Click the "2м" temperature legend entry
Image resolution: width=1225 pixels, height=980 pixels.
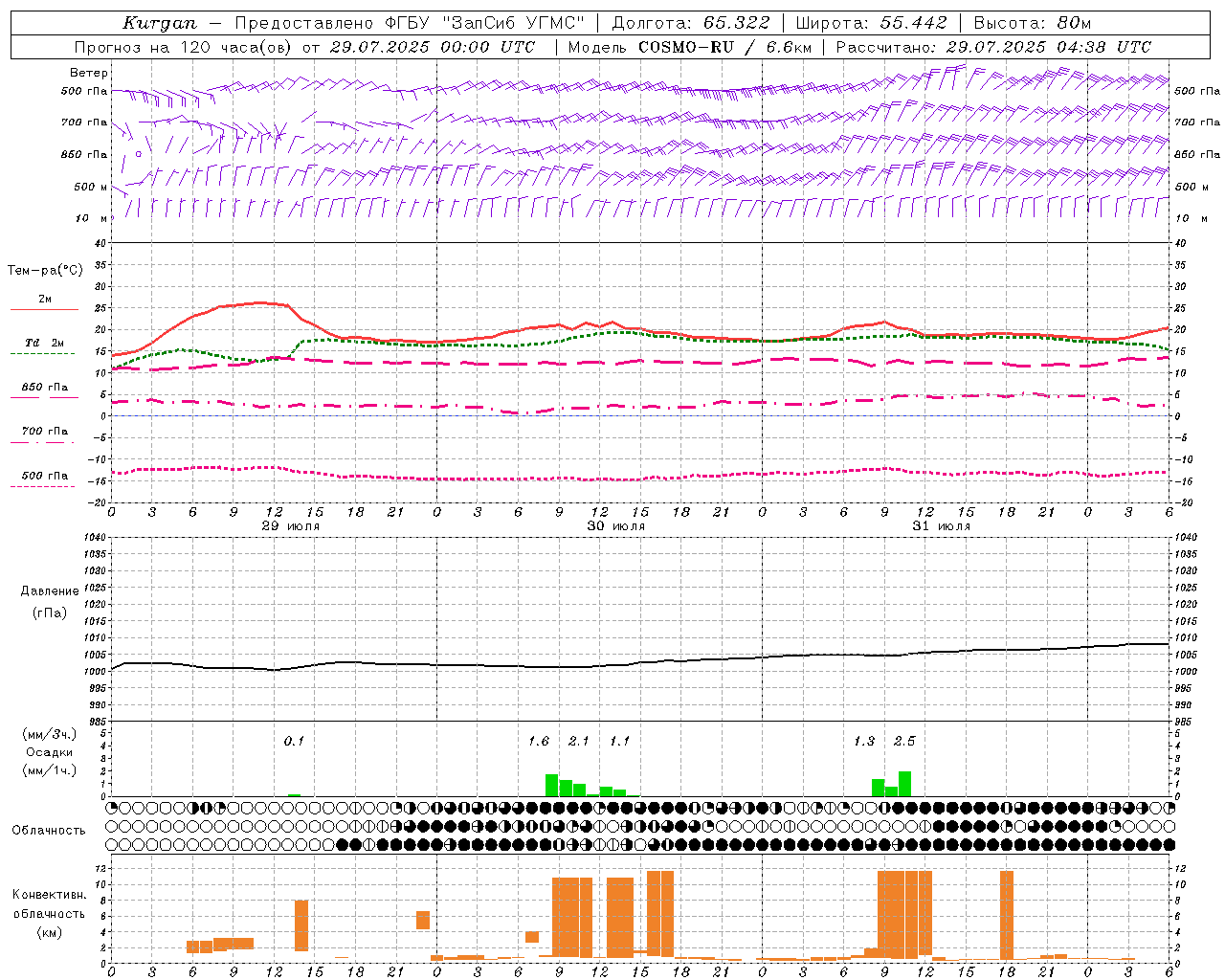coord(45,299)
